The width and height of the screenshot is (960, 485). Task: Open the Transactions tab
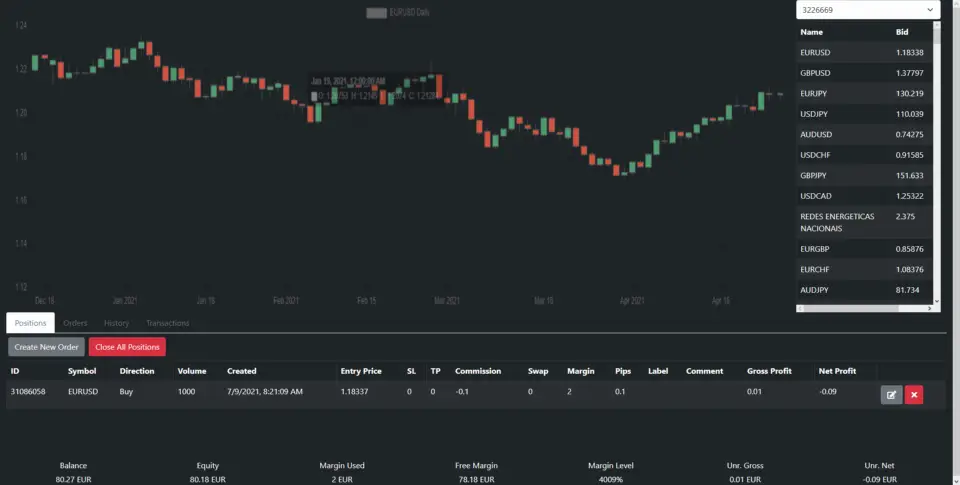click(168, 323)
